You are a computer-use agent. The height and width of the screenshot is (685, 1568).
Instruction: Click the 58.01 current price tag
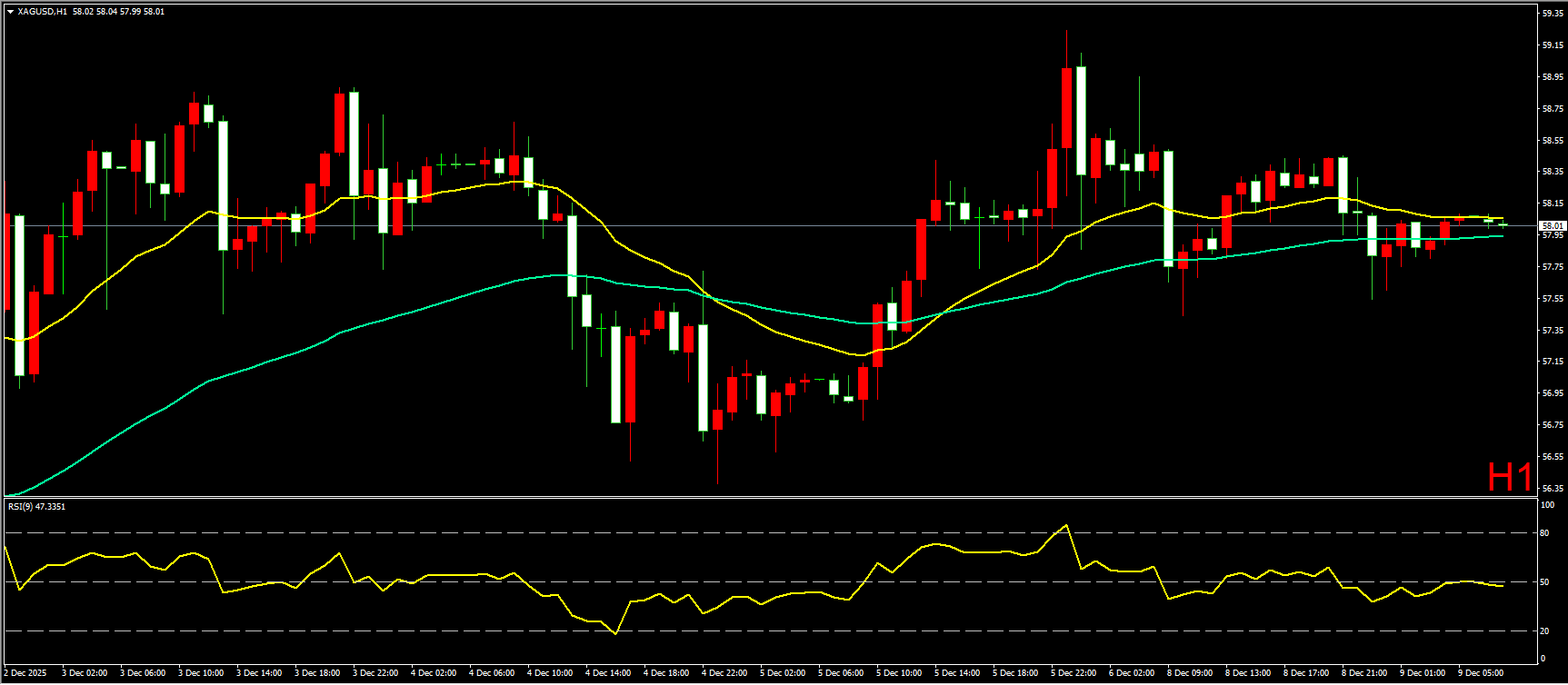coord(1552,225)
